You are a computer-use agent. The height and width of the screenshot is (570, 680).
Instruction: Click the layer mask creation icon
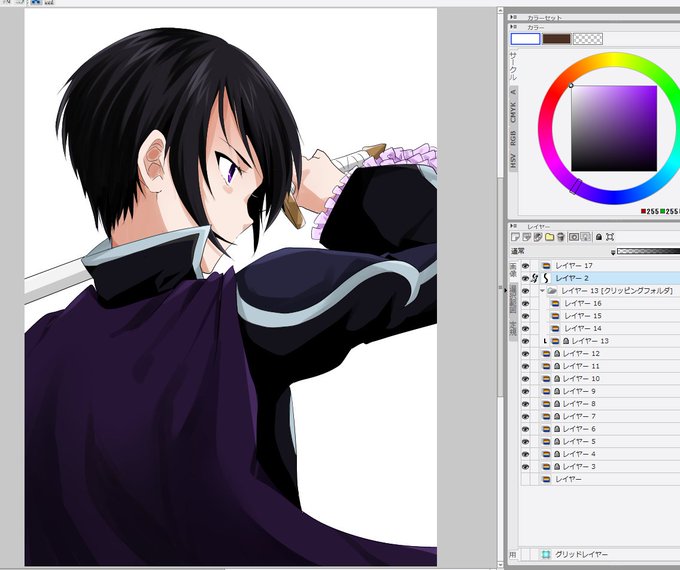(574, 237)
